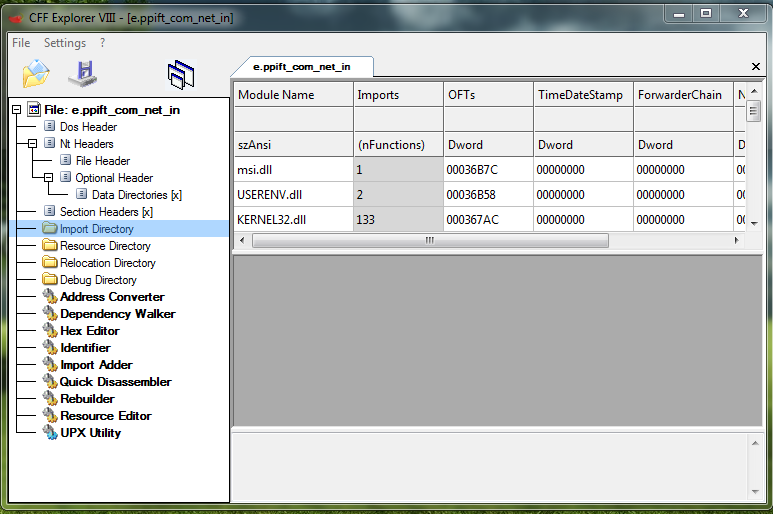The width and height of the screenshot is (773, 514).
Task: Click the UPX Utility gear icon
Action: [50, 433]
